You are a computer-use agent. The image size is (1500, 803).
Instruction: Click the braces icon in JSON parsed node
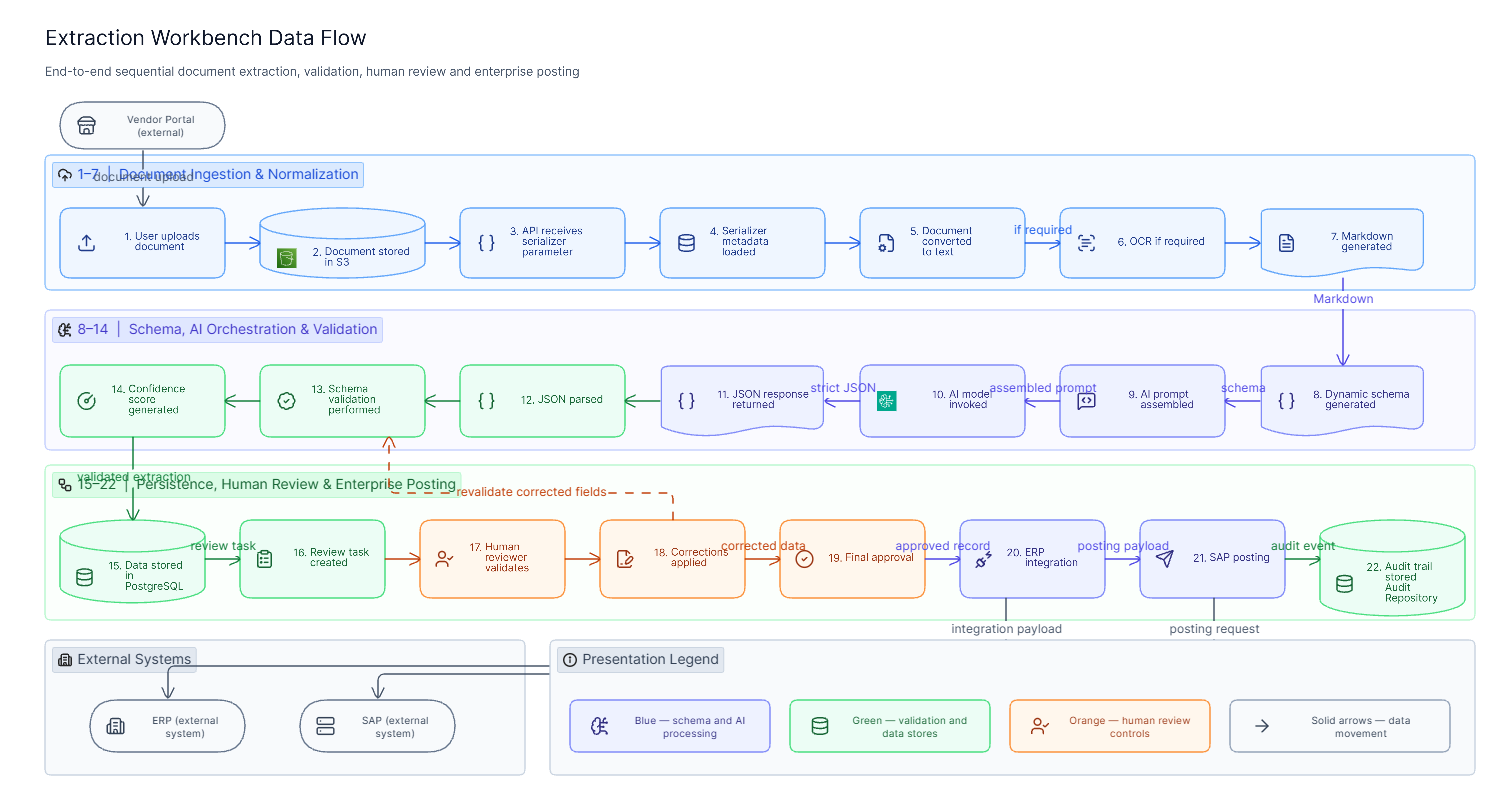pos(487,400)
